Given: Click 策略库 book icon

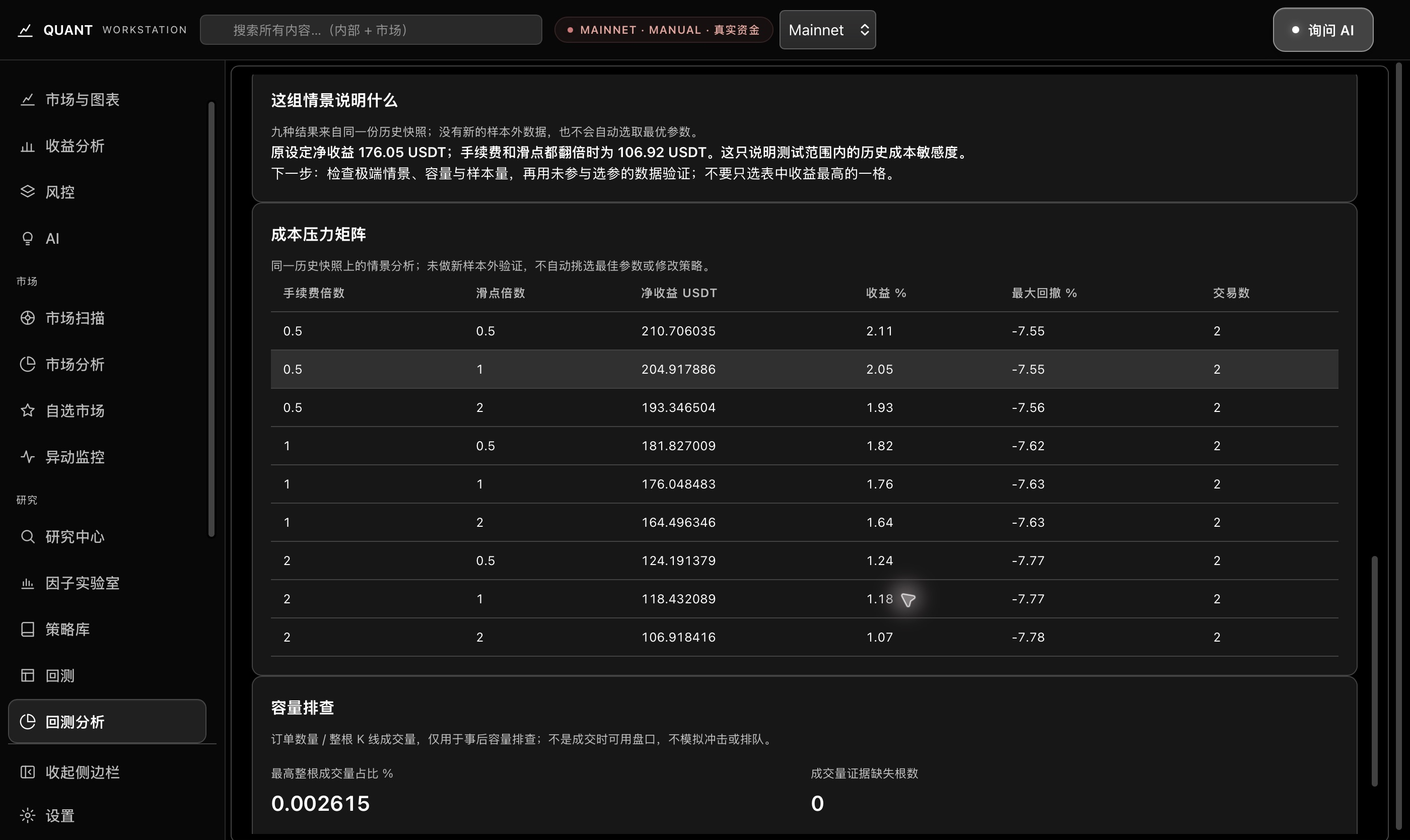Looking at the screenshot, I should (27, 629).
